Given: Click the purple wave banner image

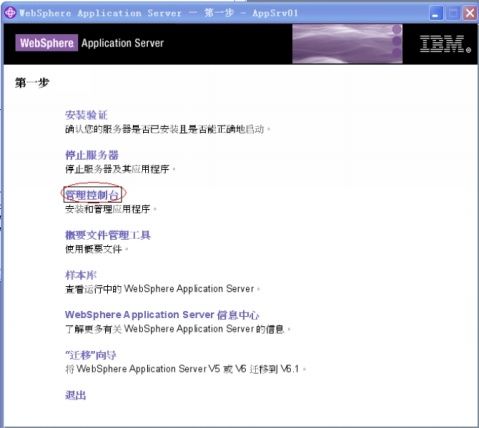Looking at the screenshot, I should click(347, 44).
